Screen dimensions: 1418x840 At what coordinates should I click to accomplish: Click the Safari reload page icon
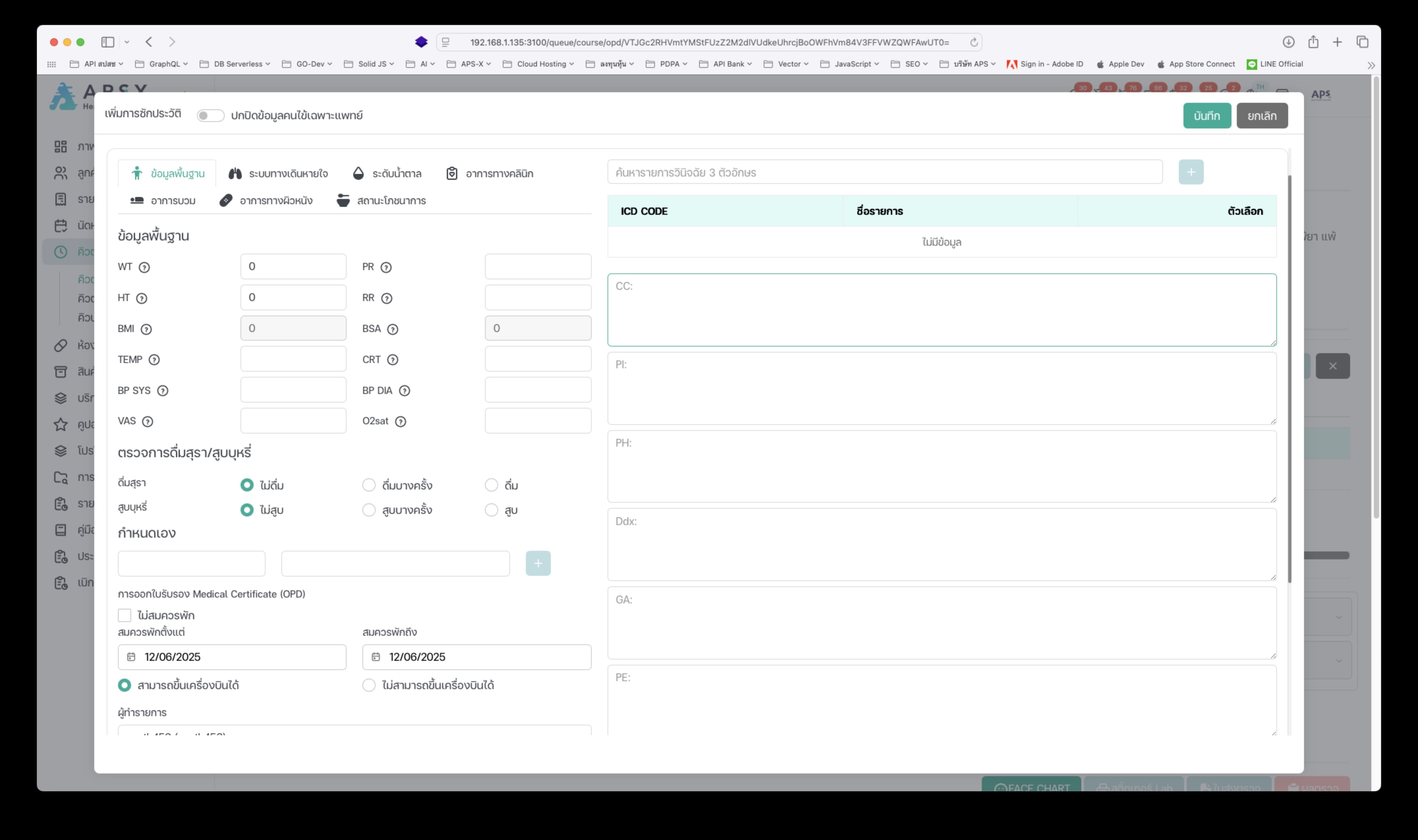tap(974, 42)
